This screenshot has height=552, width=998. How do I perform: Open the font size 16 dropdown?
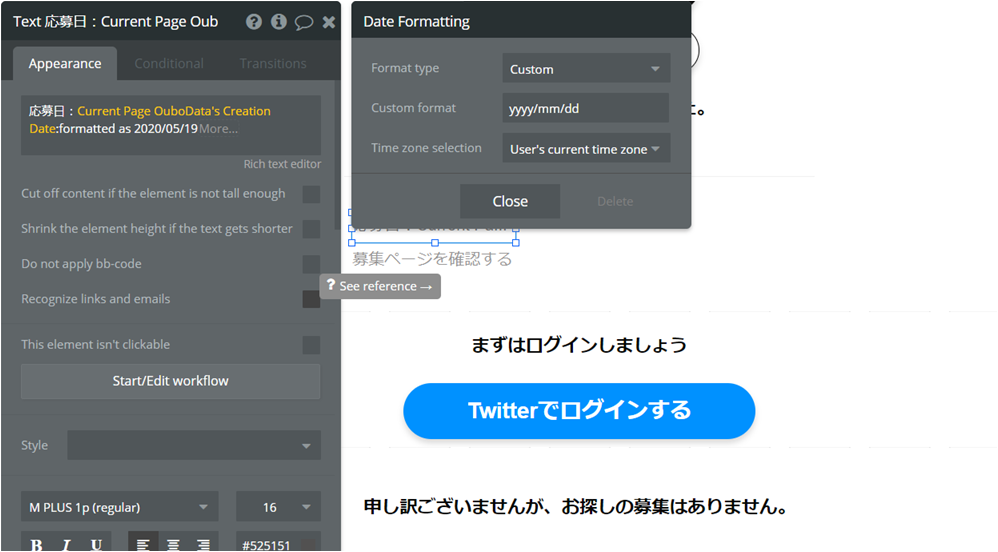coord(278,507)
